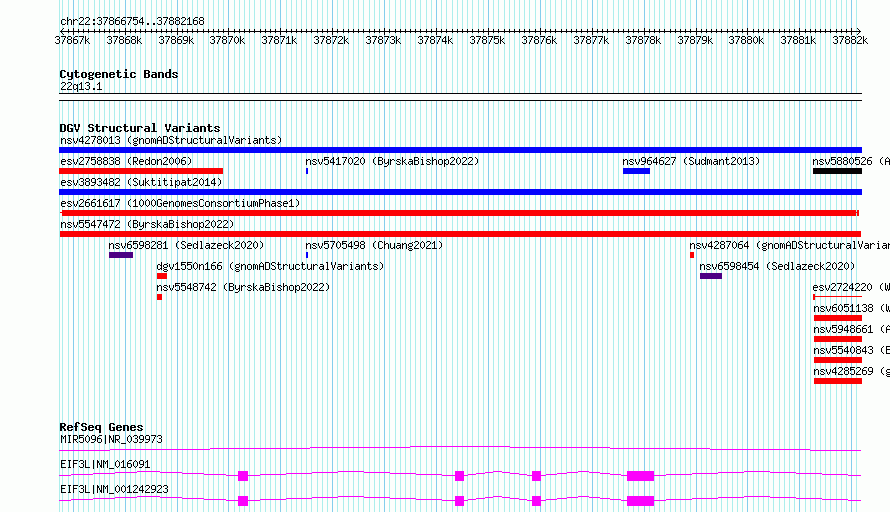Click the nsv5548742 (ByrskaBishop2022) label
Viewport: 890px width, 512px height.
pyautogui.click(x=243, y=287)
